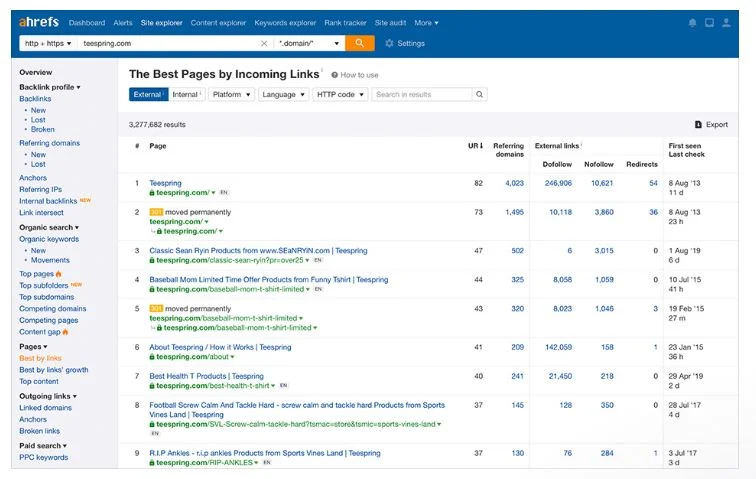Image resolution: width=756 pixels, height=479 pixels.
Task: Click nofollow value 3,015 in row 3
Action: pos(604,251)
